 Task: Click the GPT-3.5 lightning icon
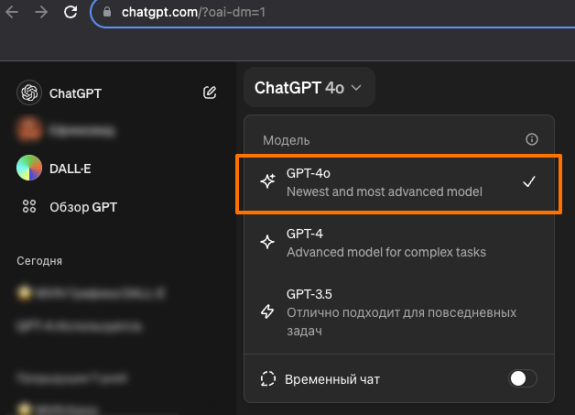(267, 311)
